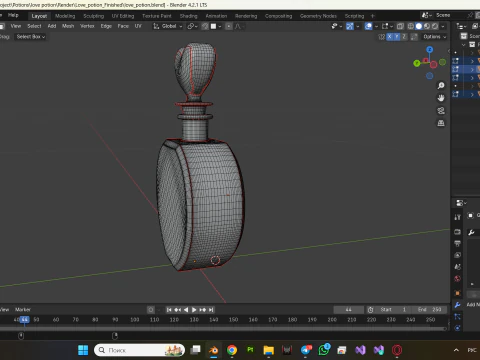Image resolution: width=480 pixels, height=360 pixels.
Task: Click current frame field showing 44
Action: [348, 310]
